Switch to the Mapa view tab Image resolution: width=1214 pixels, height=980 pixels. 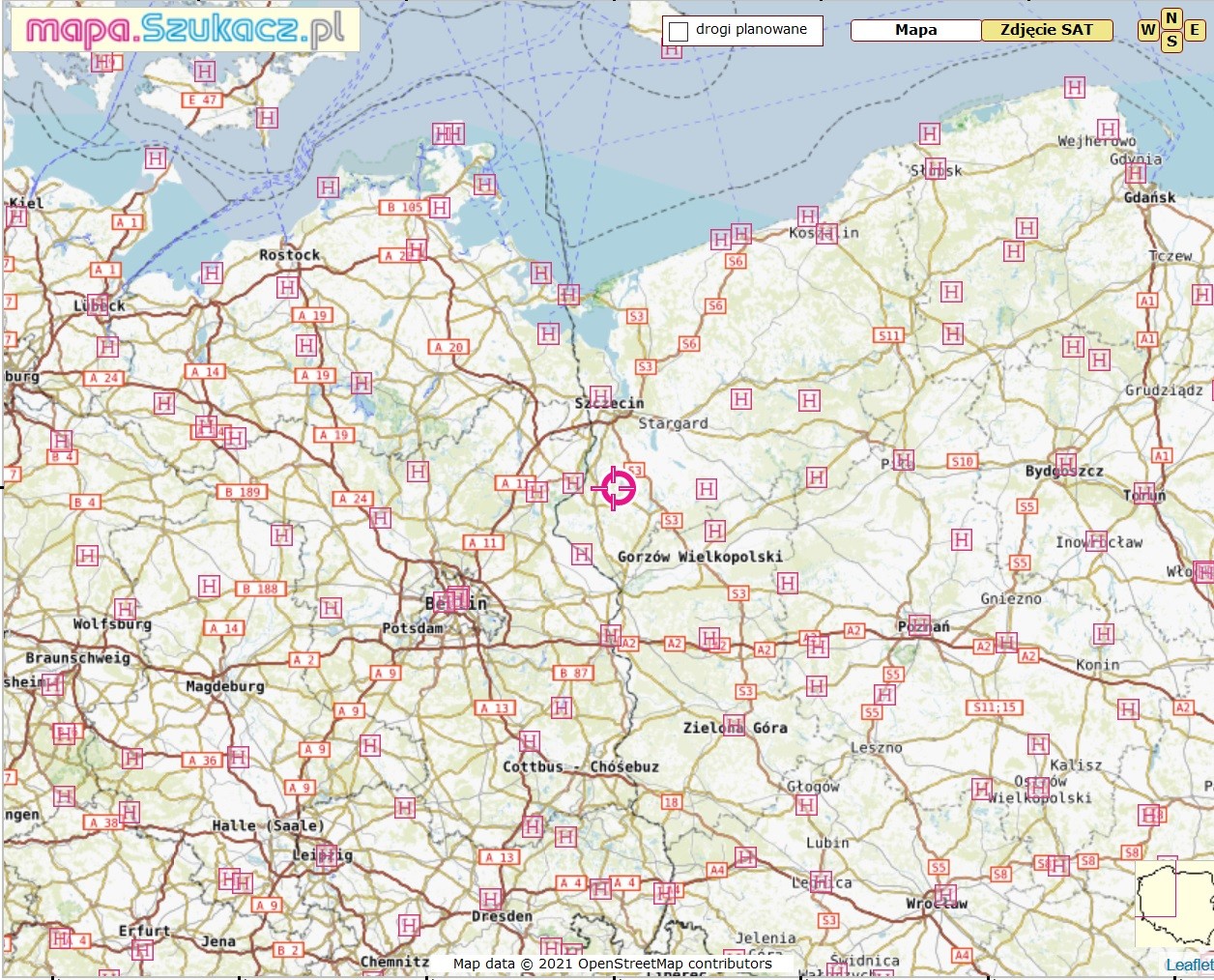pos(915,30)
